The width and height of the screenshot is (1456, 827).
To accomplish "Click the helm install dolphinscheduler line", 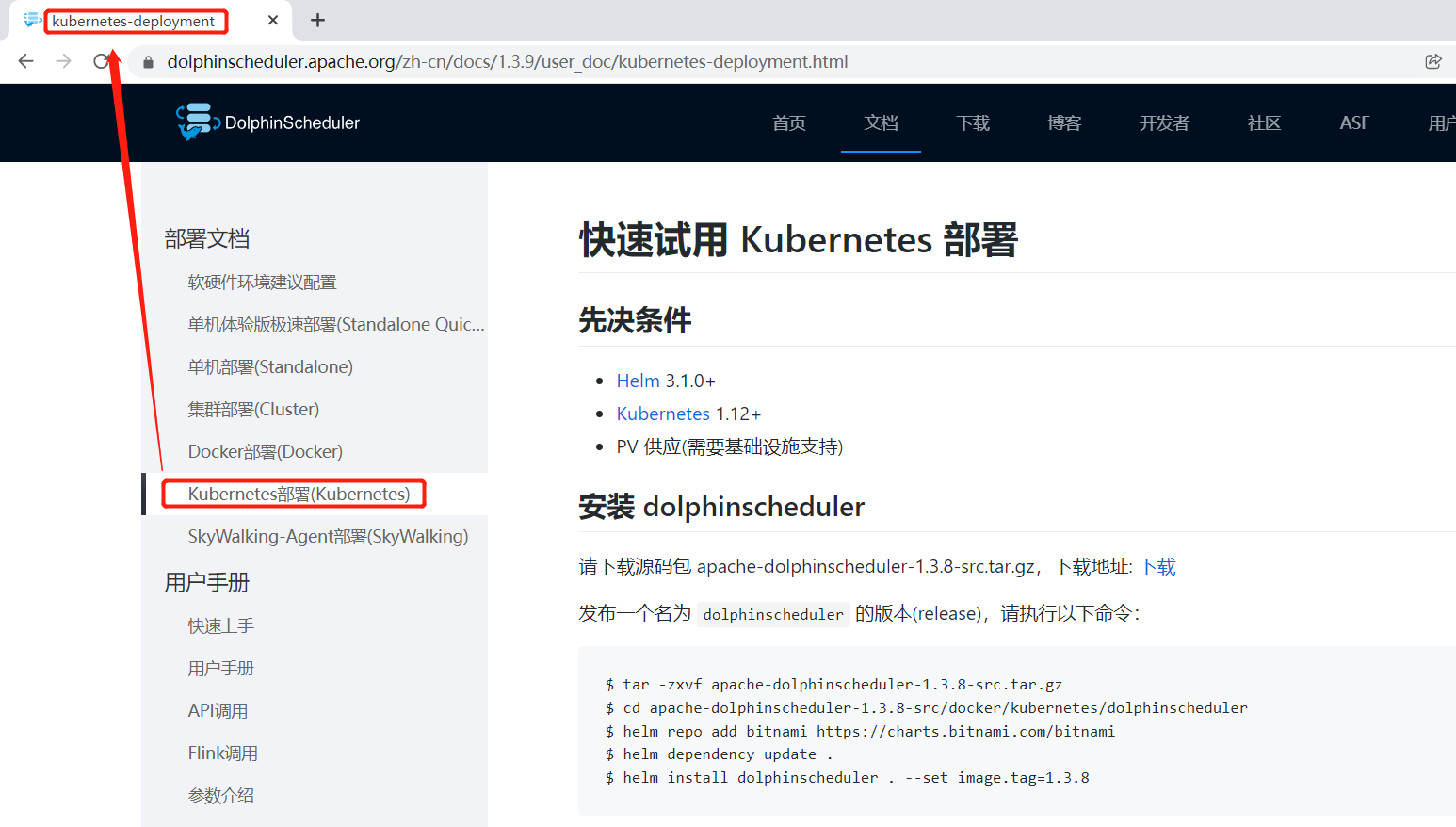I will coord(847,778).
